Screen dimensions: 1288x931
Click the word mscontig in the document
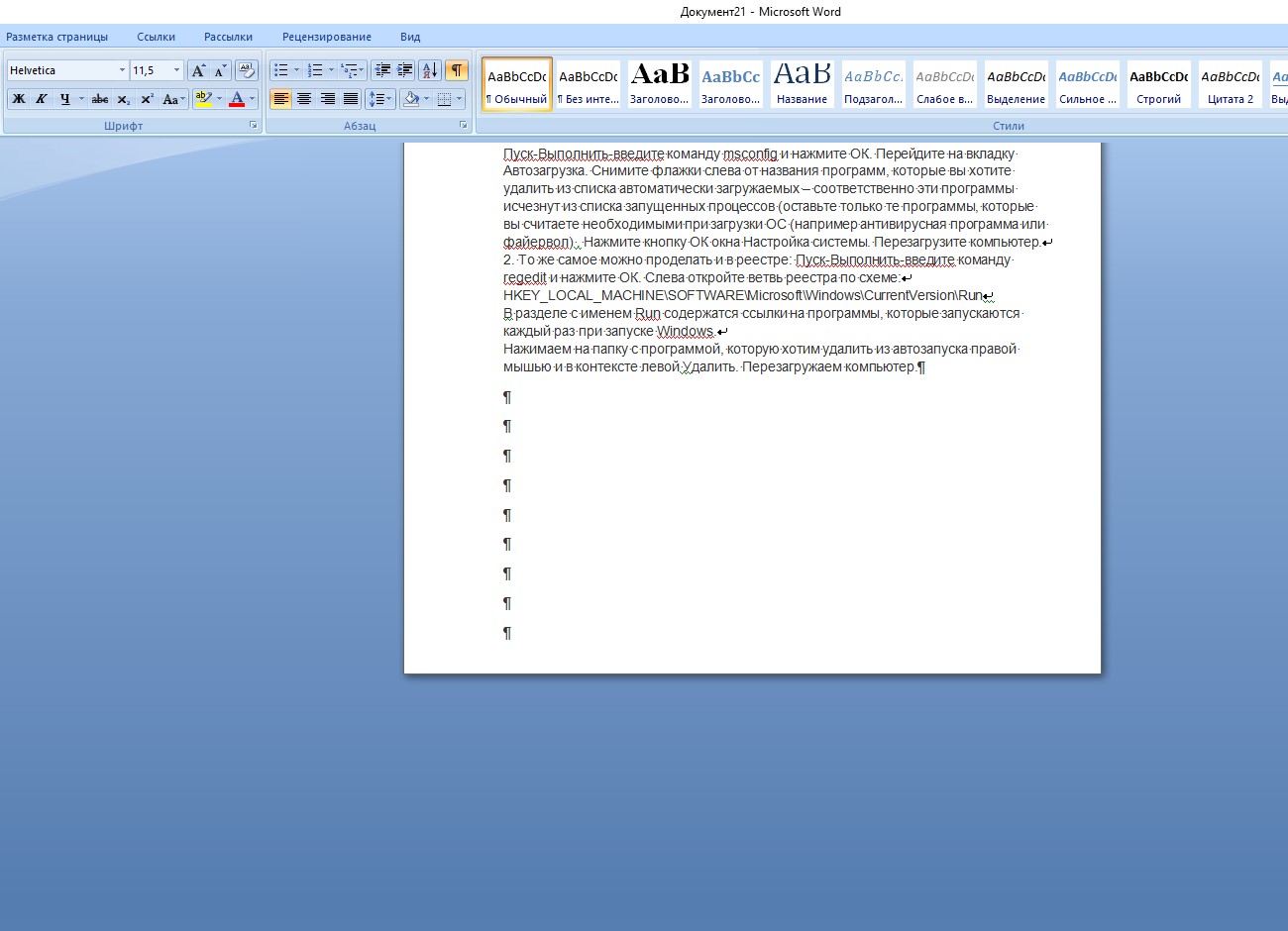[750, 154]
